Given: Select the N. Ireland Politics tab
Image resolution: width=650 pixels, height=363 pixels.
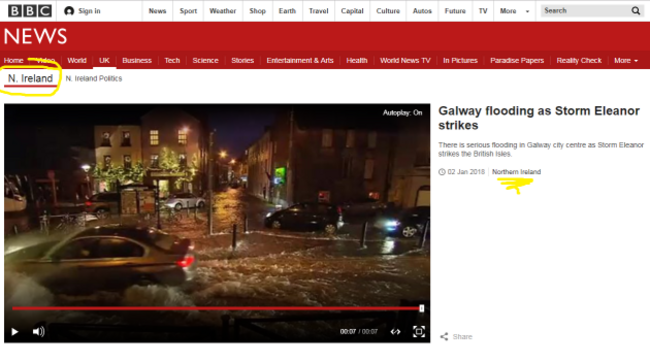Looking at the screenshot, I should point(94,78).
